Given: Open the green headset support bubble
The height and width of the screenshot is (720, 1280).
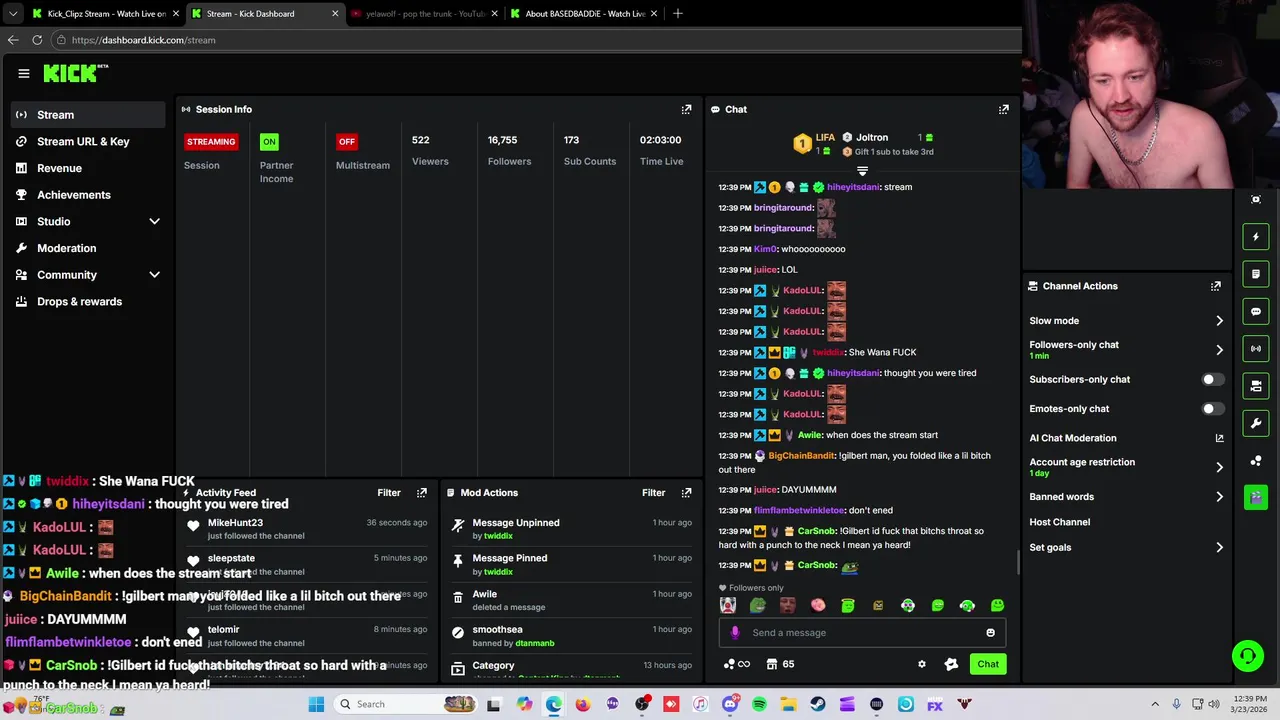Looking at the screenshot, I should [1247, 656].
